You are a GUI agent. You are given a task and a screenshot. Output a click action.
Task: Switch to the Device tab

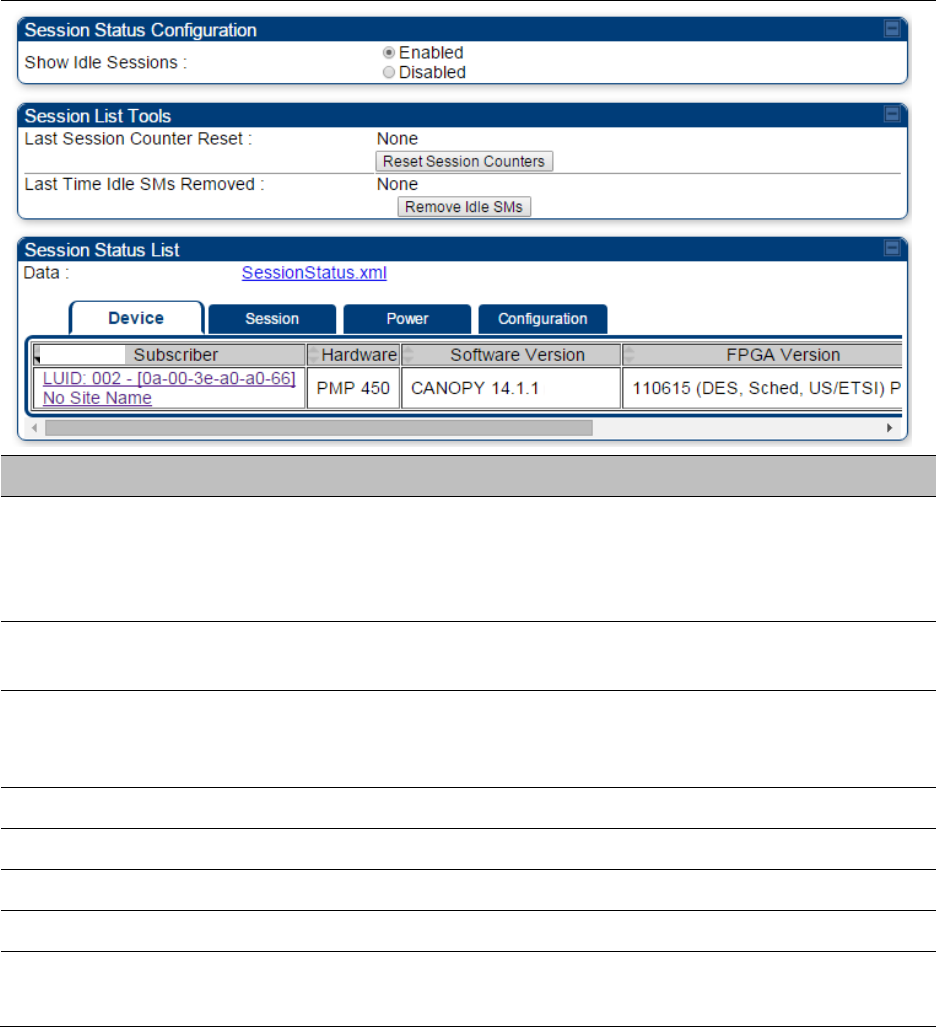point(136,318)
